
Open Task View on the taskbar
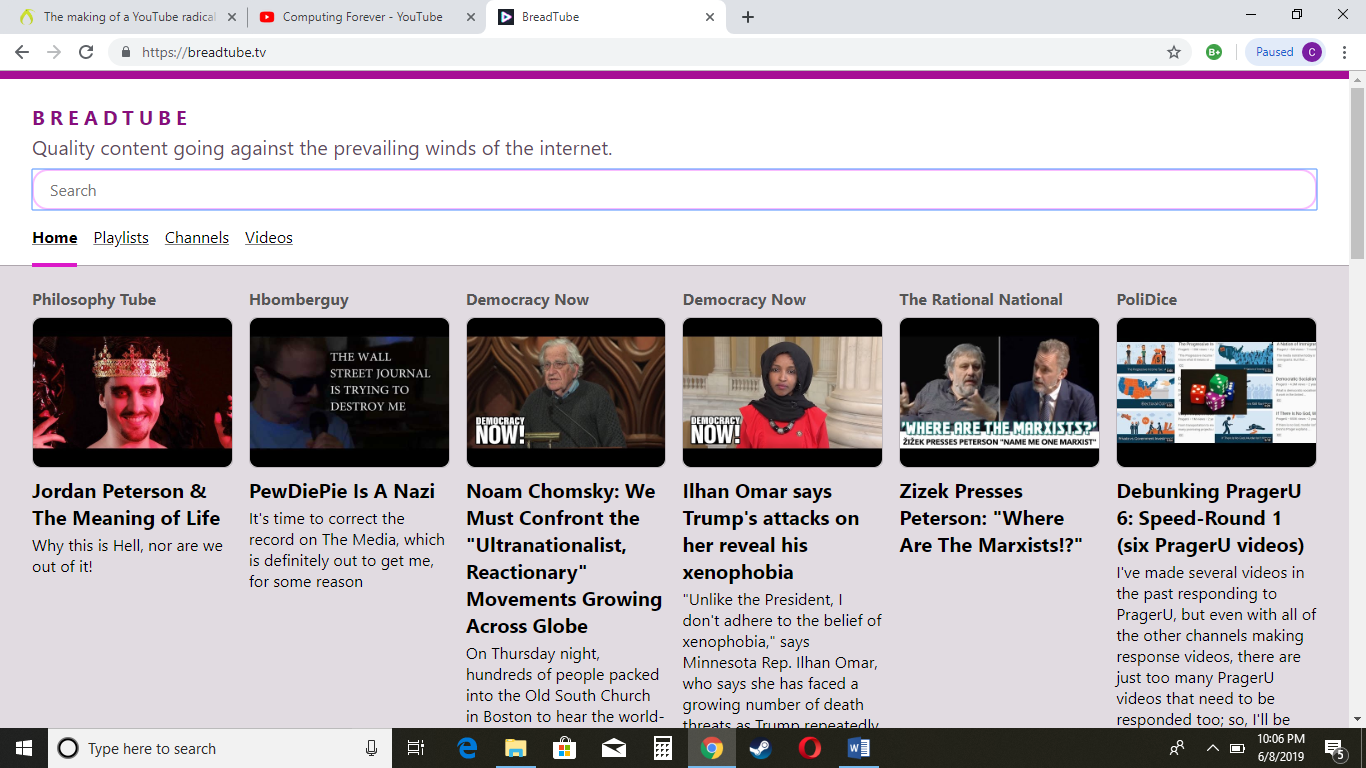(416, 748)
